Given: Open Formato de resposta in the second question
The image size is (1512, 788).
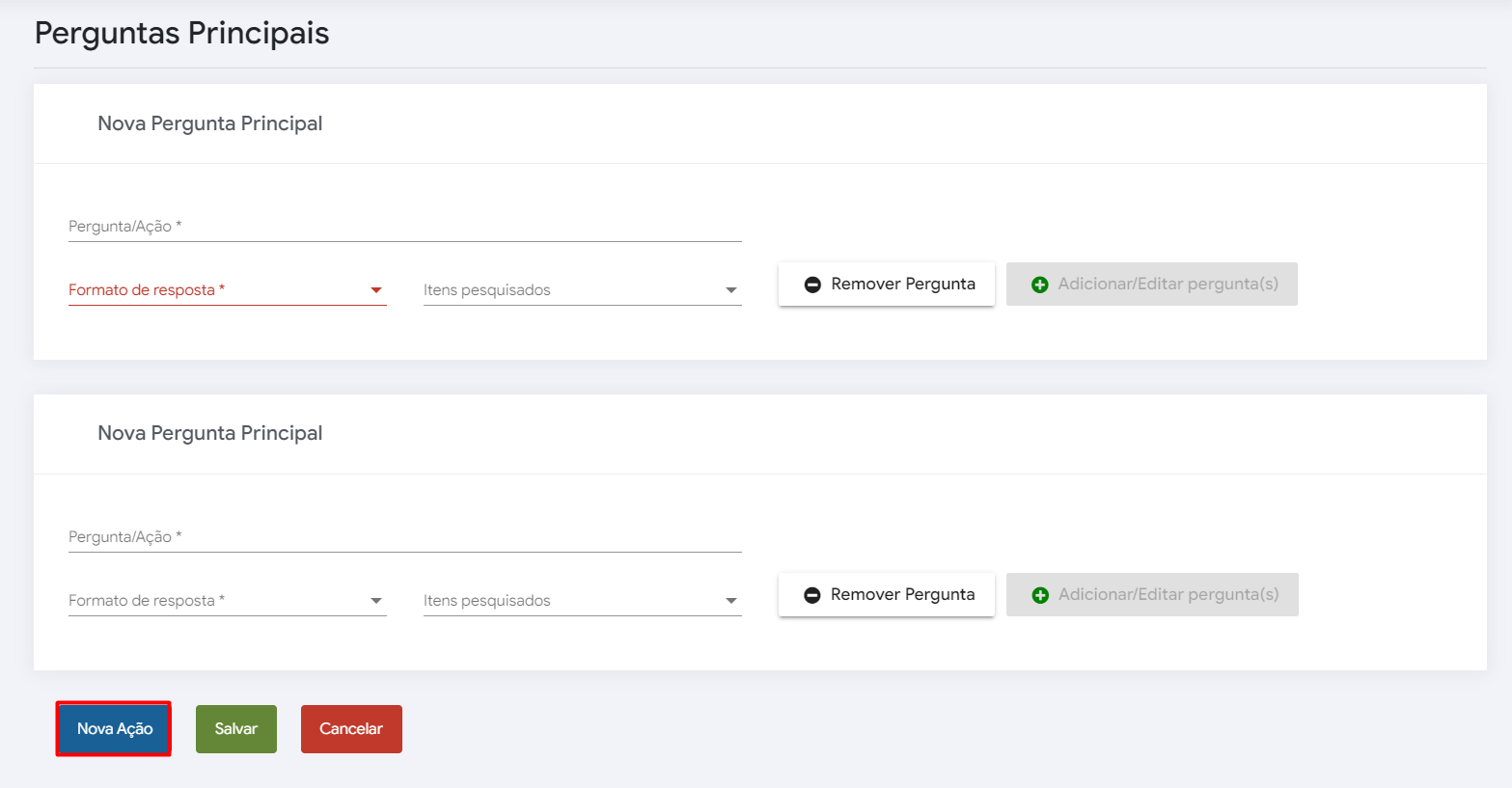Looking at the screenshot, I should coord(227,601).
